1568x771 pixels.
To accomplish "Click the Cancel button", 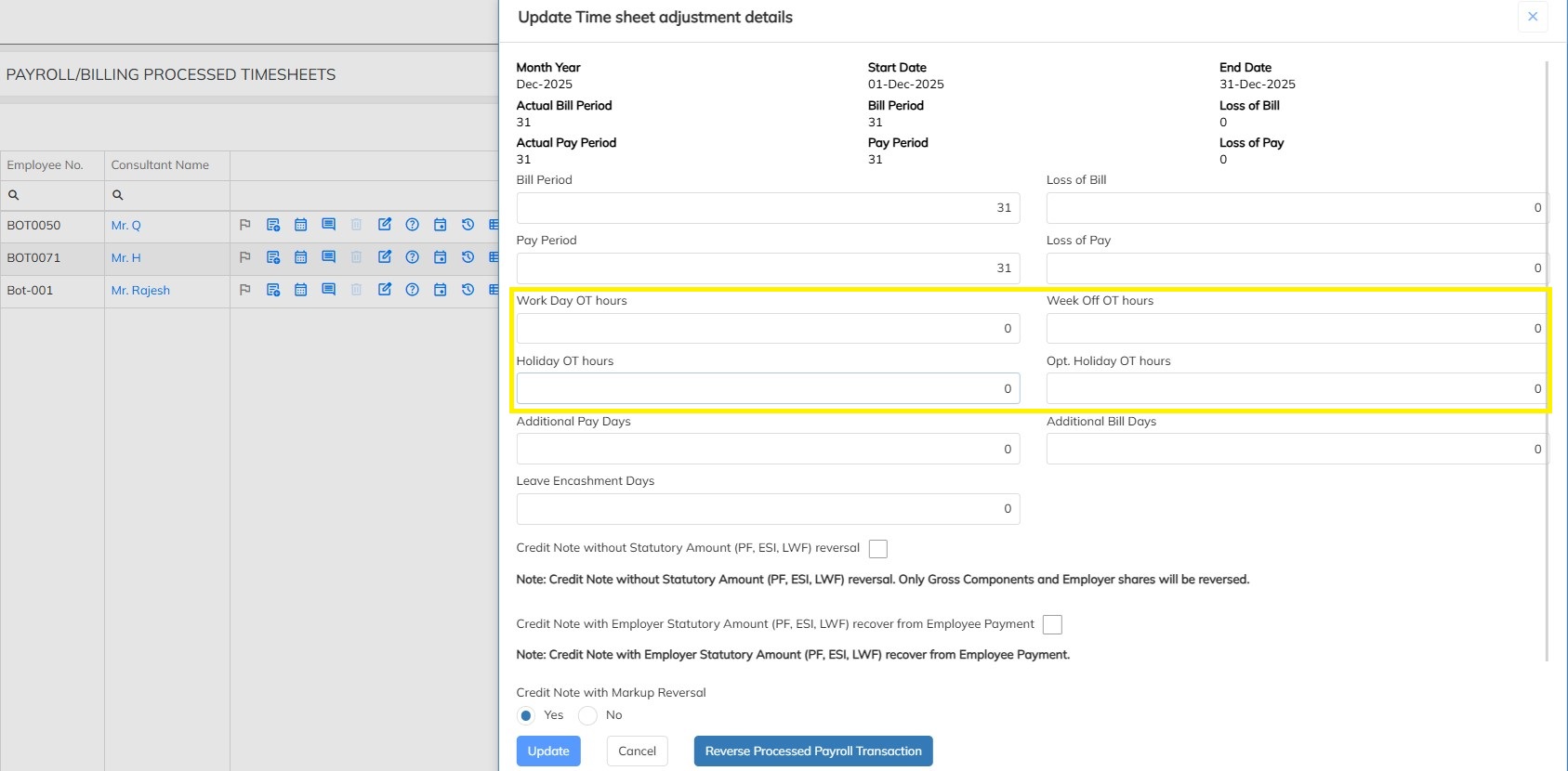I will point(637,751).
